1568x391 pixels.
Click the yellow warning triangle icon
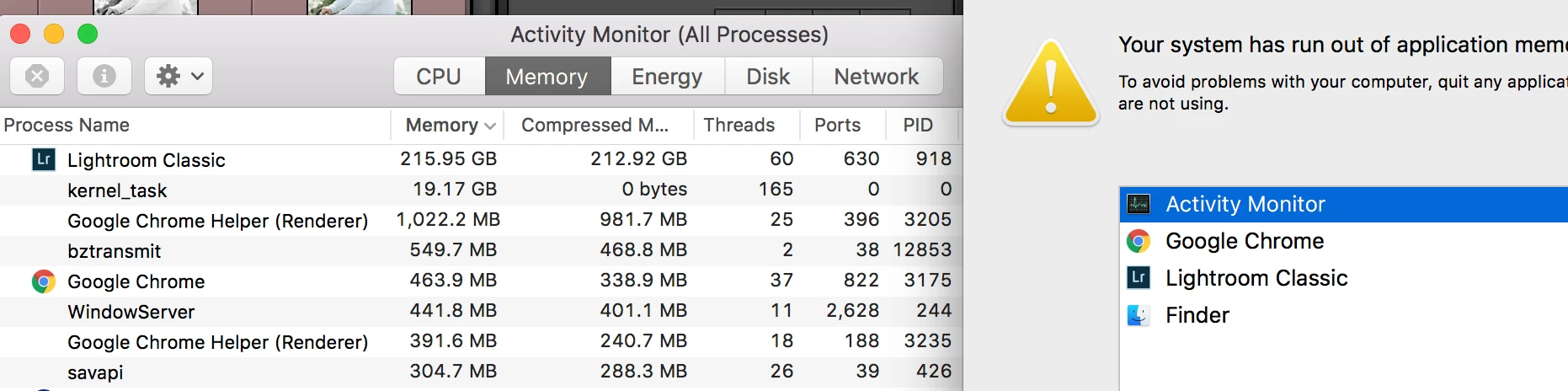pos(1051,83)
